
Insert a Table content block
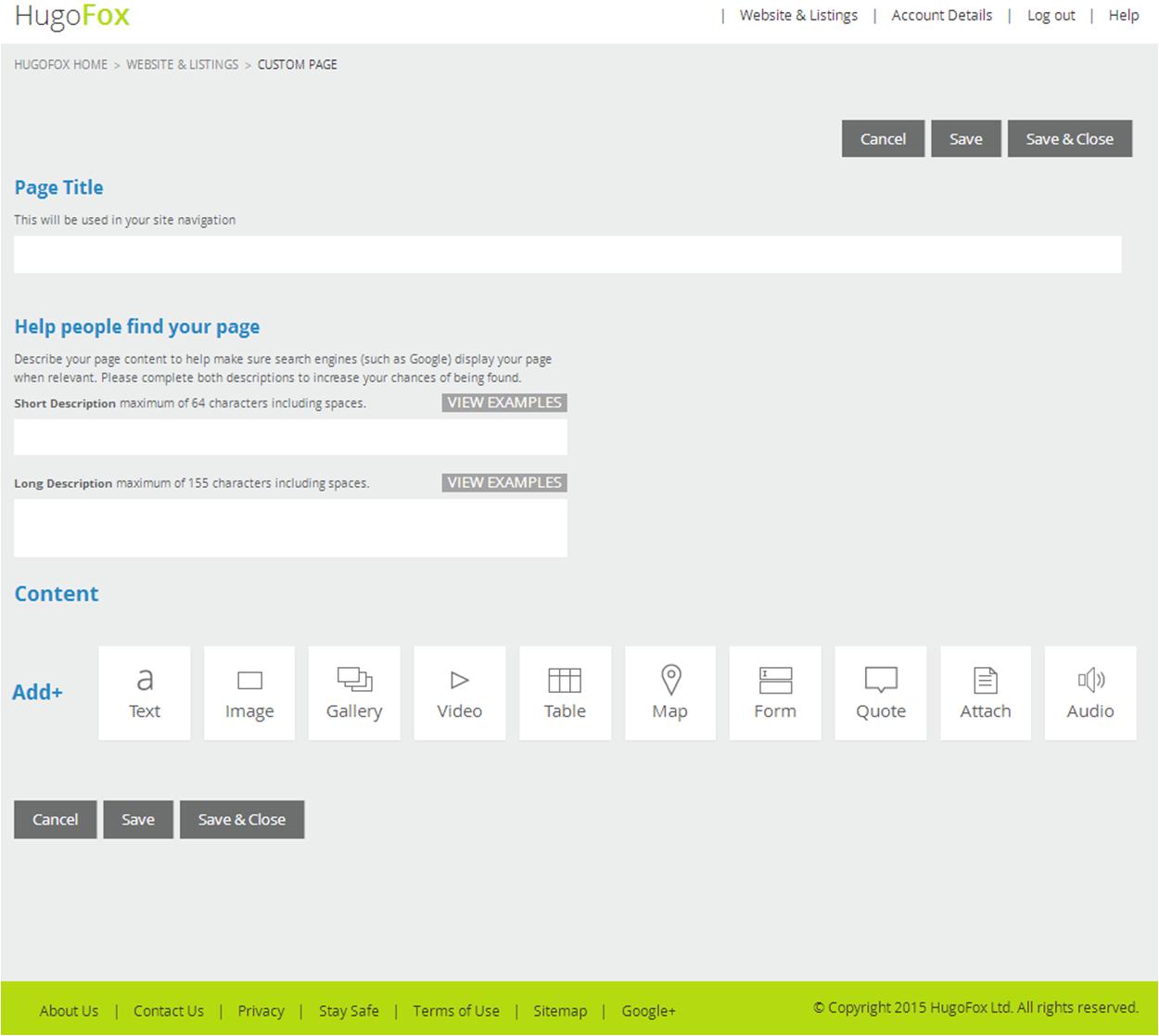pyautogui.click(x=565, y=692)
